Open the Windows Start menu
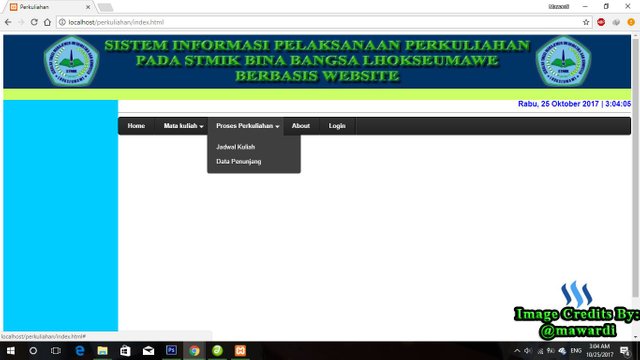This screenshot has width=640, height=360. [11, 351]
